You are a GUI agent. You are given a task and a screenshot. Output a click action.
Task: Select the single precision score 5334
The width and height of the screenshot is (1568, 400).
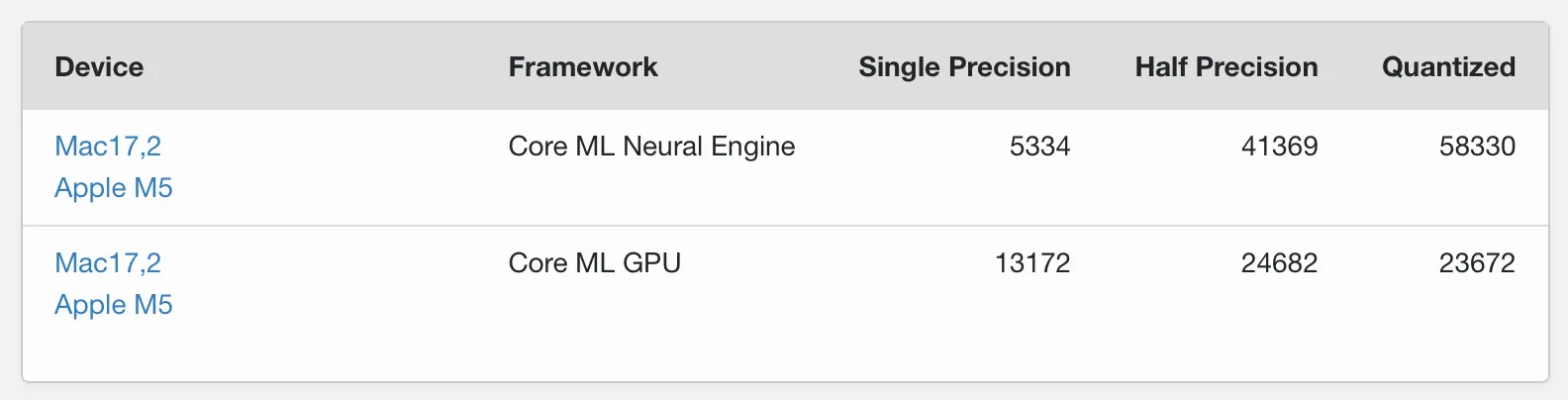[x=1039, y=147]
